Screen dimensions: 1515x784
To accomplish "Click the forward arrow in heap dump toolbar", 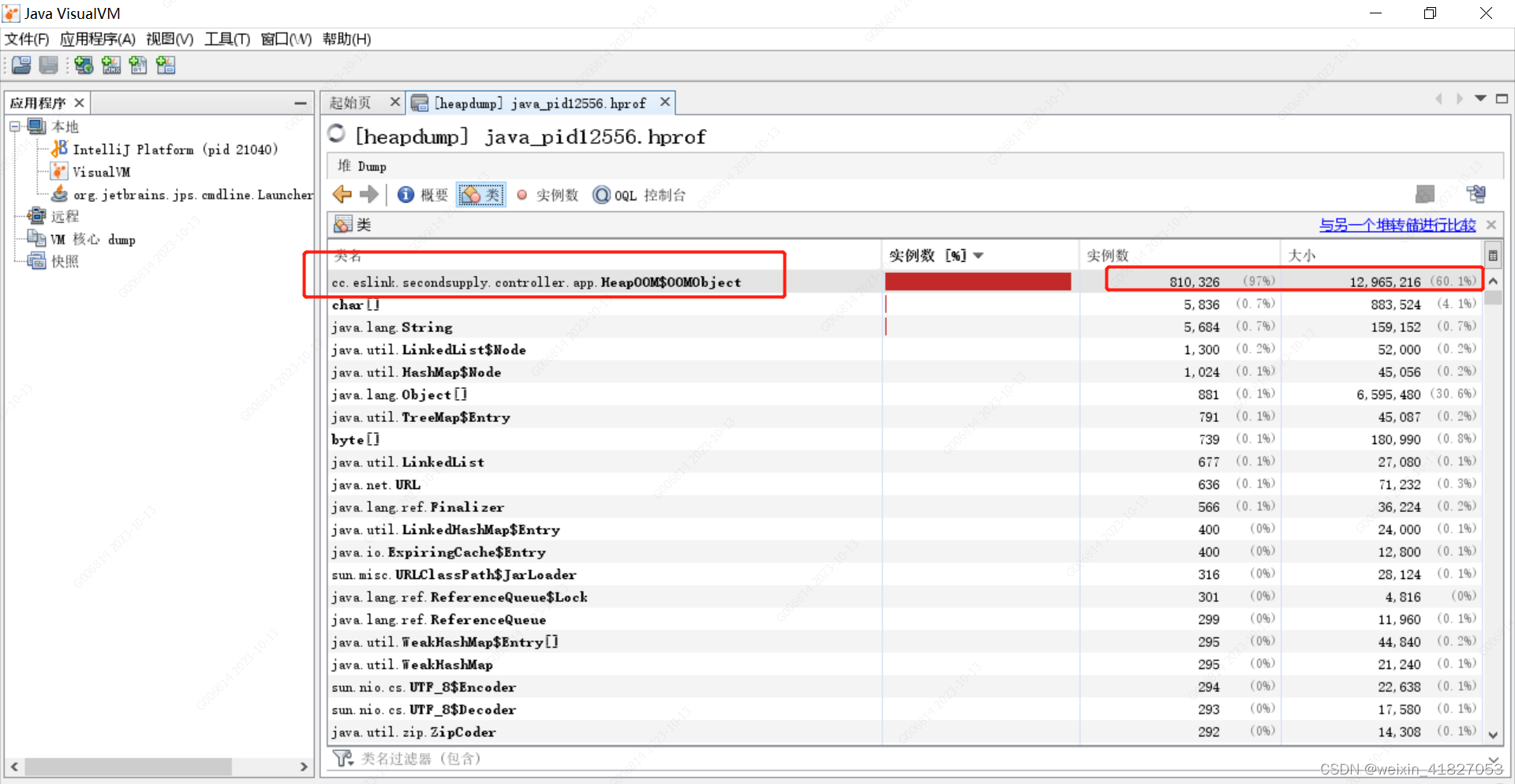I will point(368,194).
